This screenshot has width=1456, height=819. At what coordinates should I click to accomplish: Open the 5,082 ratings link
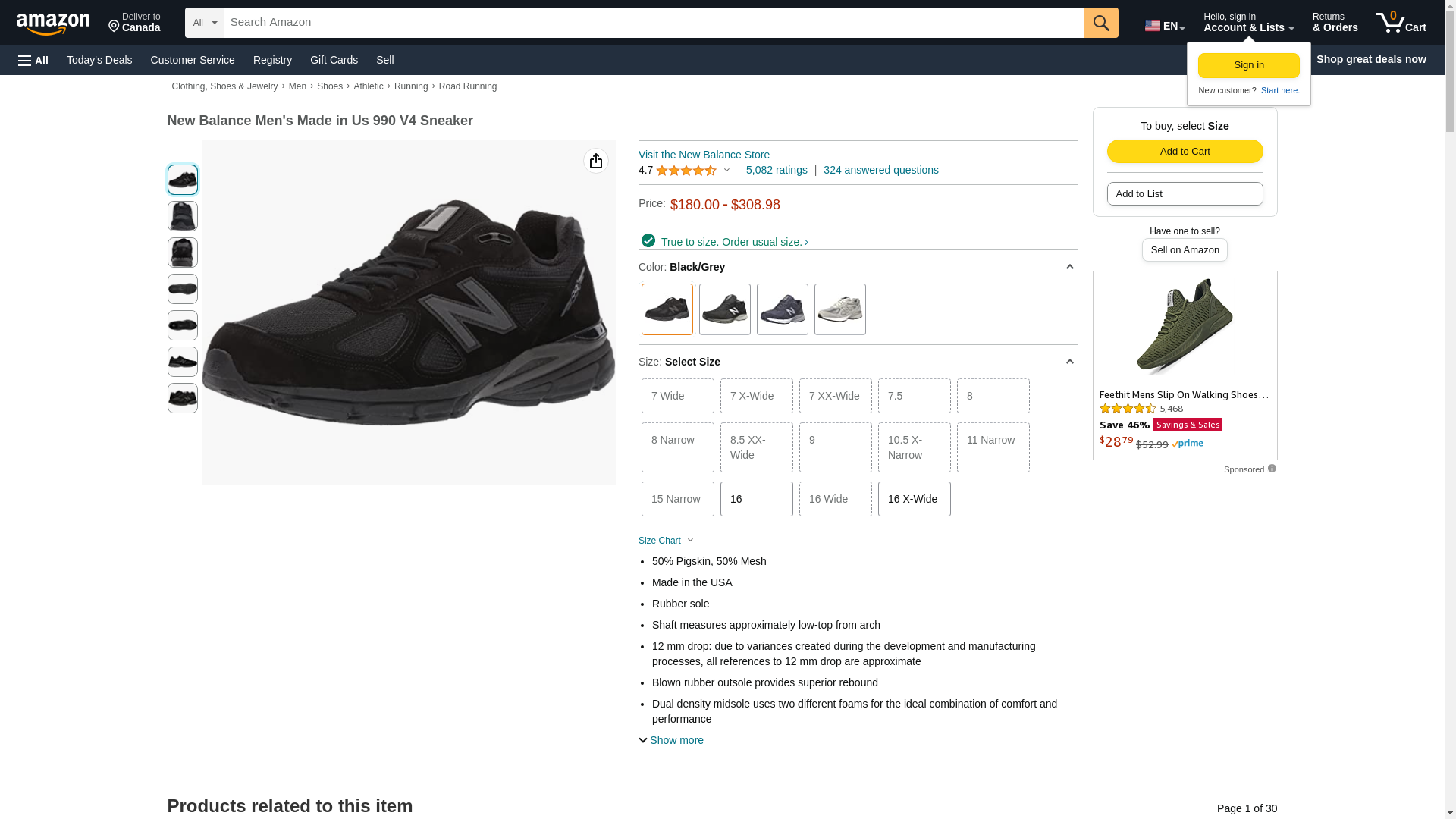(x=776, y=170)
